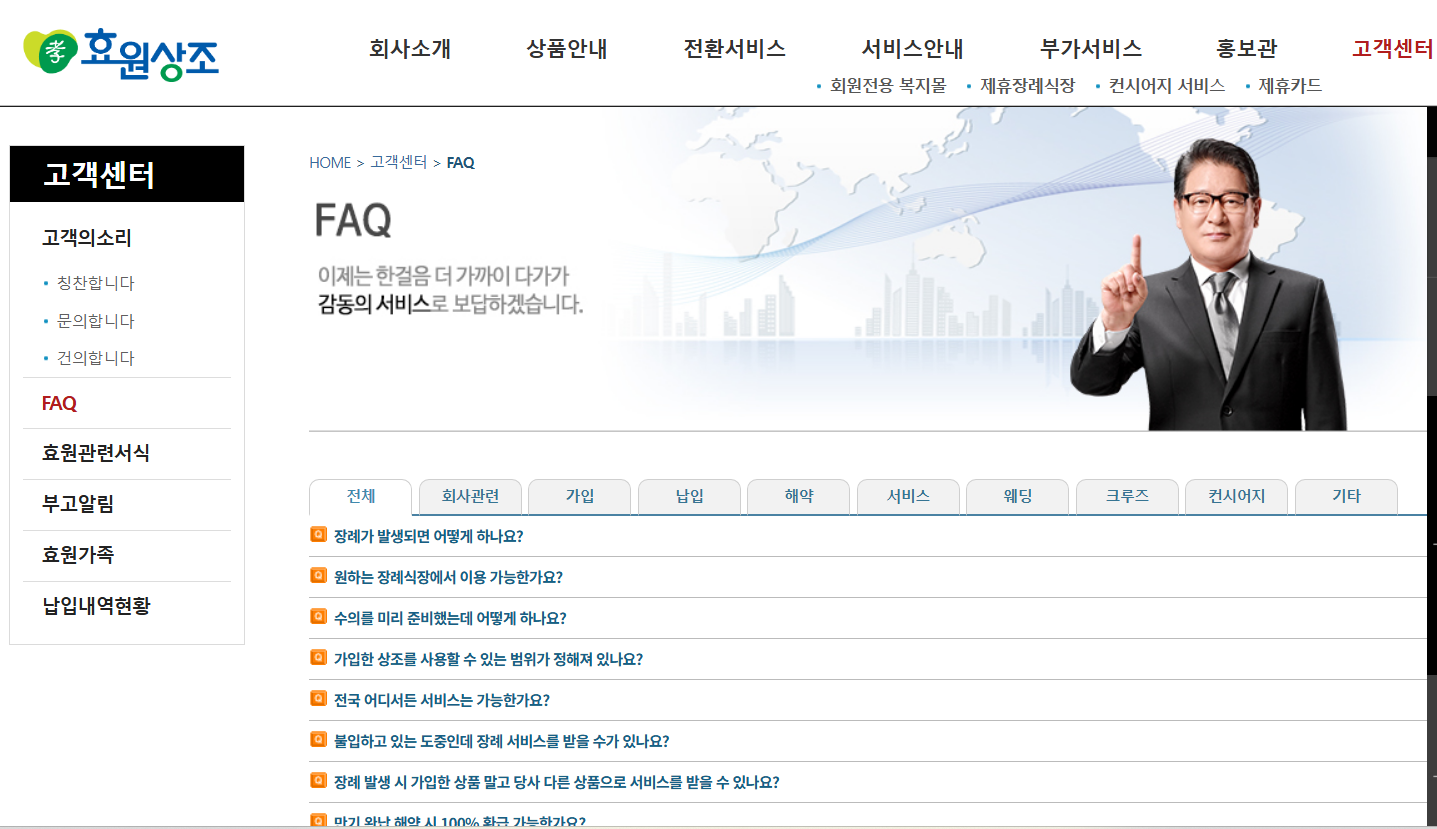The image size is (1437, 829).
Task: Expand question 전국 어디서든 서비스는 가능한가요?
Action: 442,700
